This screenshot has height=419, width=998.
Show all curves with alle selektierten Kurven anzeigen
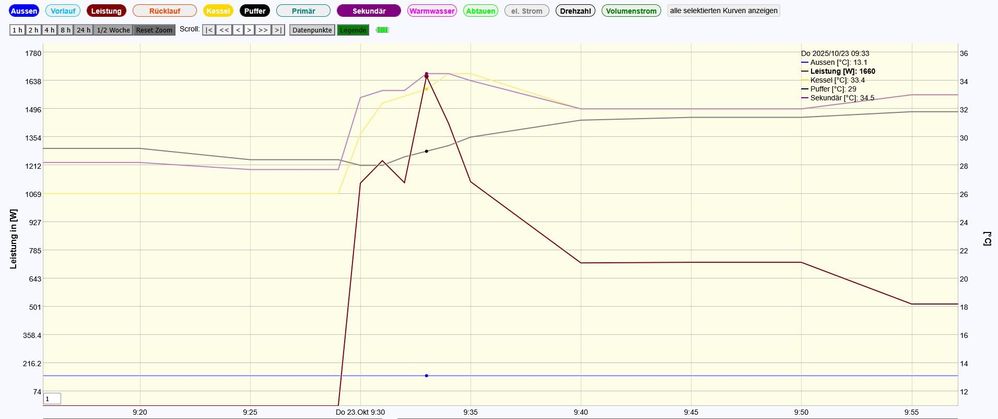pyautogui.click(x=724, y=10)
